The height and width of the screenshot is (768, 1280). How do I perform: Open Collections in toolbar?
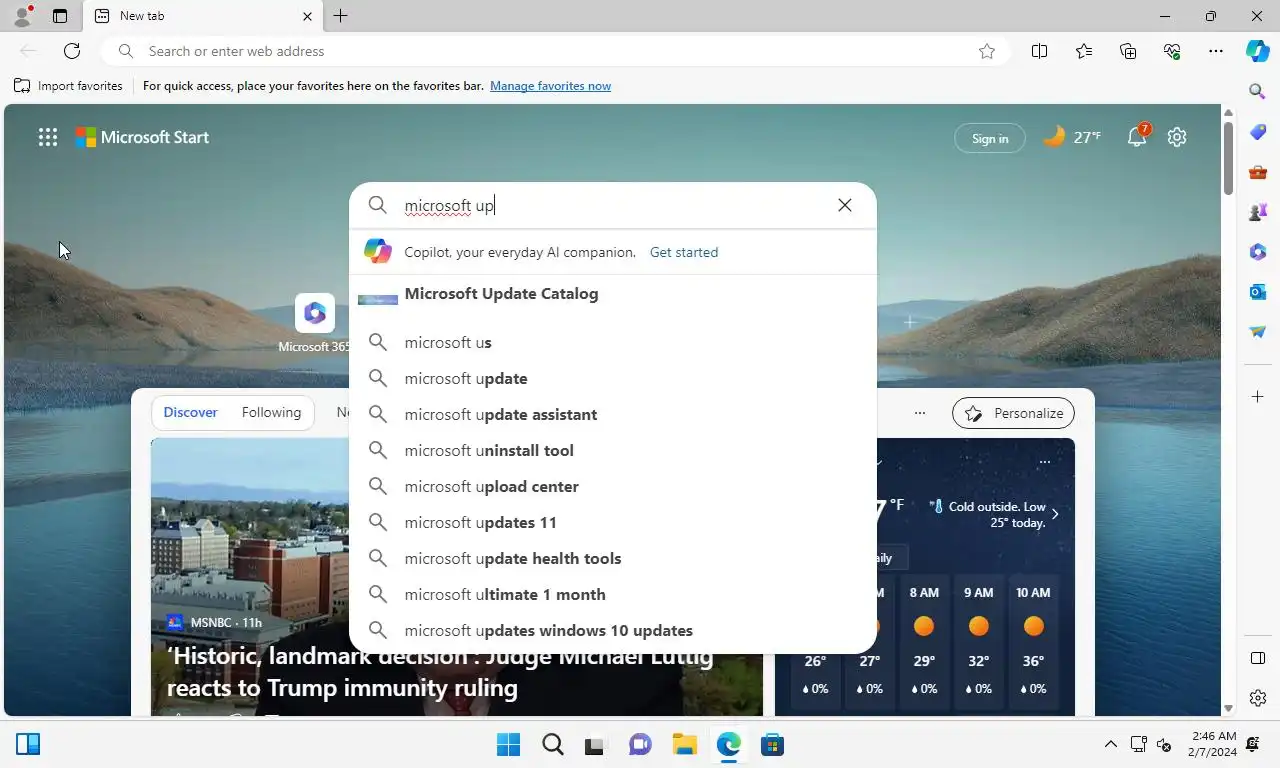(x=1128, y=51)
